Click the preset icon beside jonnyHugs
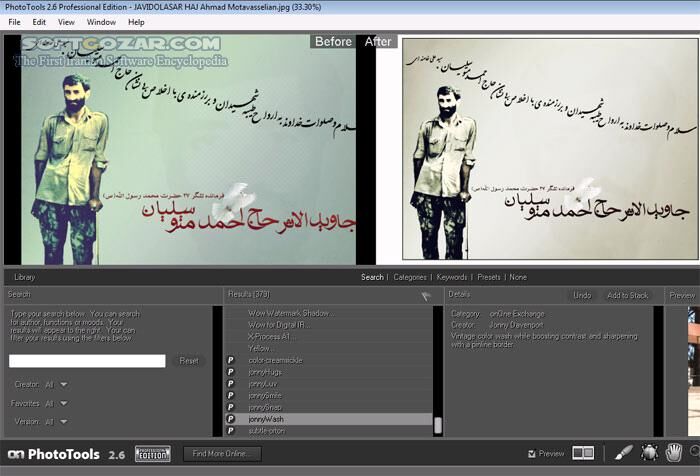Screen dimensions: 700x476 [231, 372]
